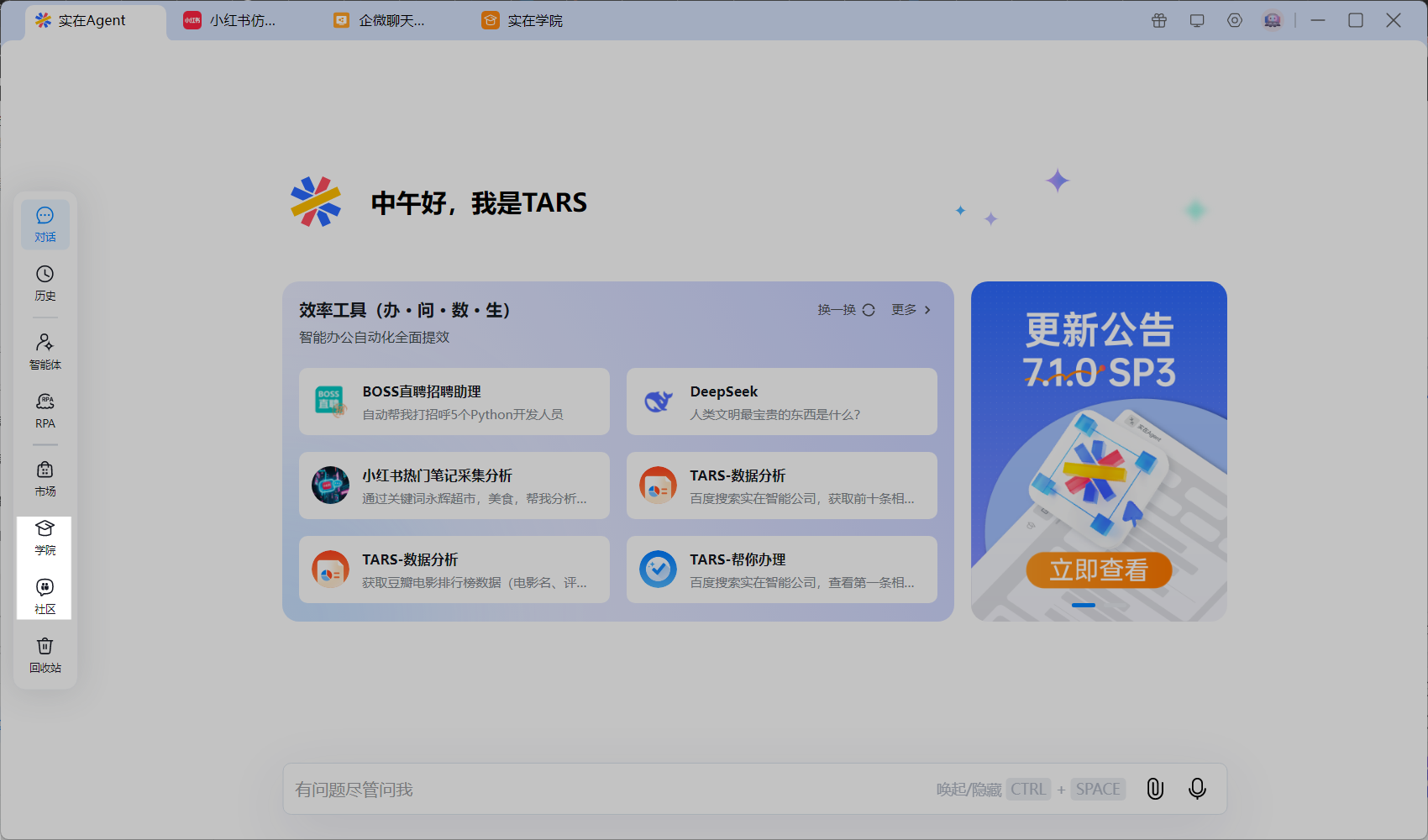Minimize the 实在Agent window
The width and height of the screenshot is (1428, 840).
coord(1318,20)
